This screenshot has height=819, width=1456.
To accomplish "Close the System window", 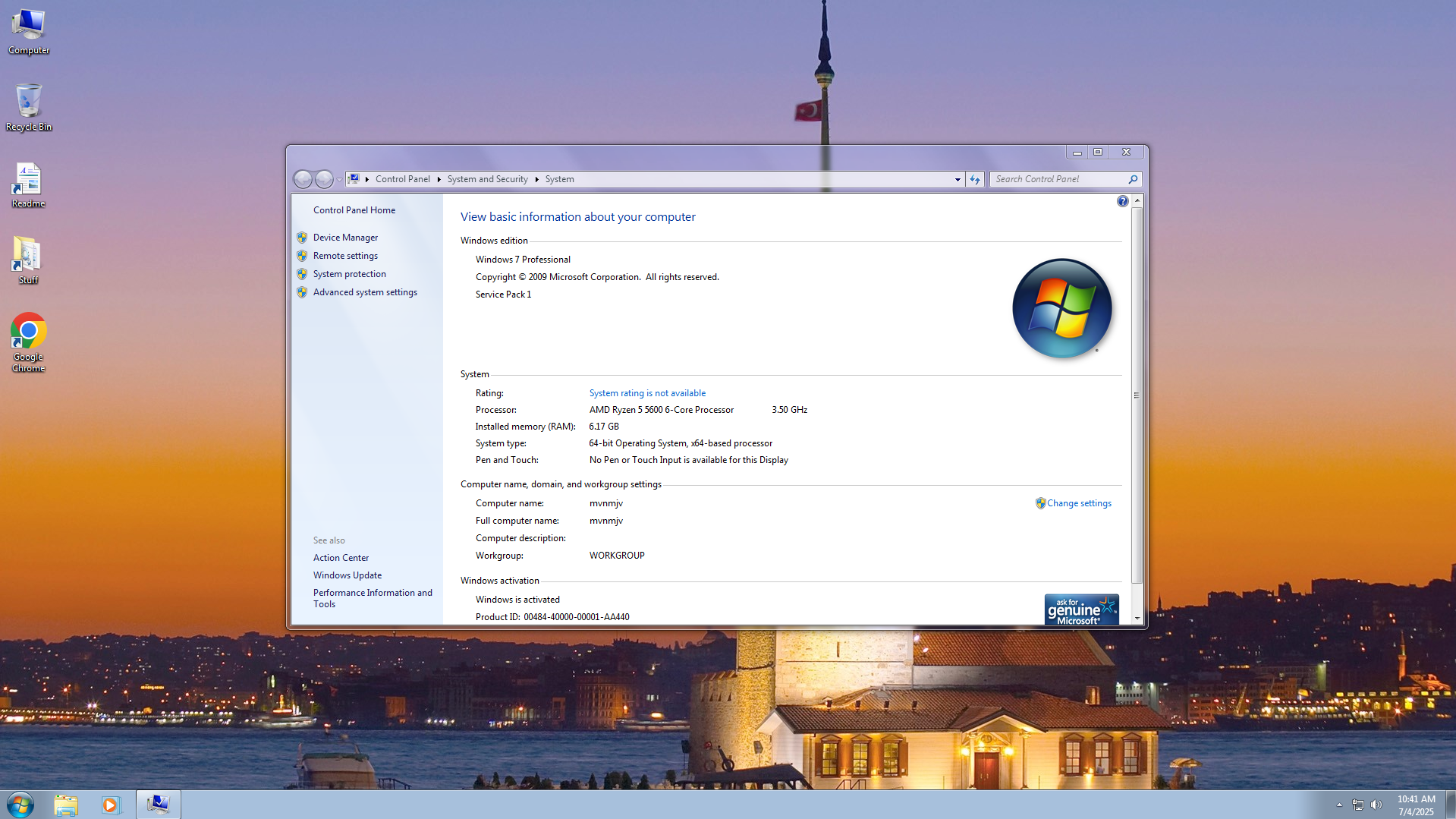I will click(x=1126, y=153).
